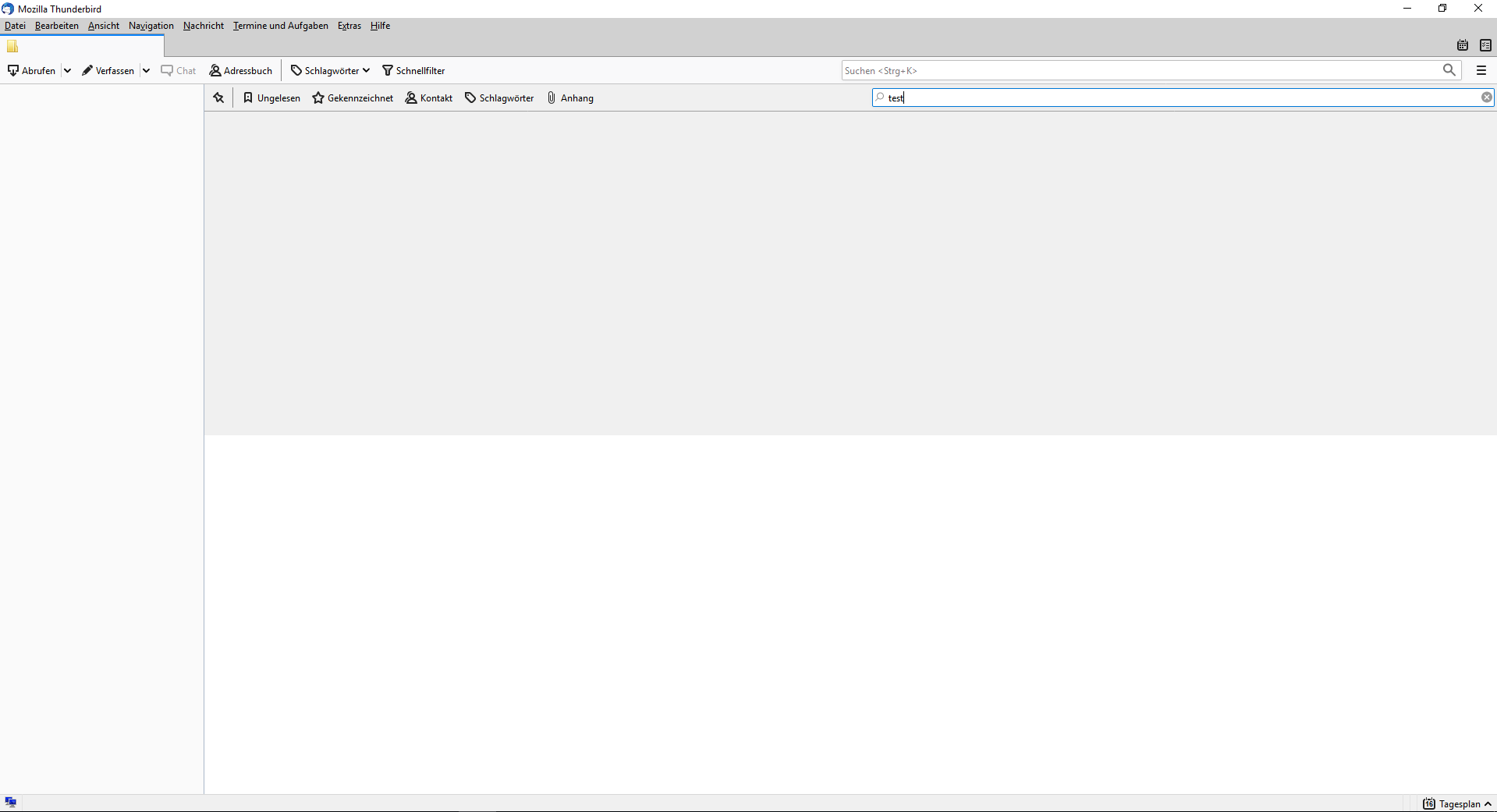This screenshot has height=812, width=1497.
Task: Open the Hilfe menu
Action: (x=381, y=26)
